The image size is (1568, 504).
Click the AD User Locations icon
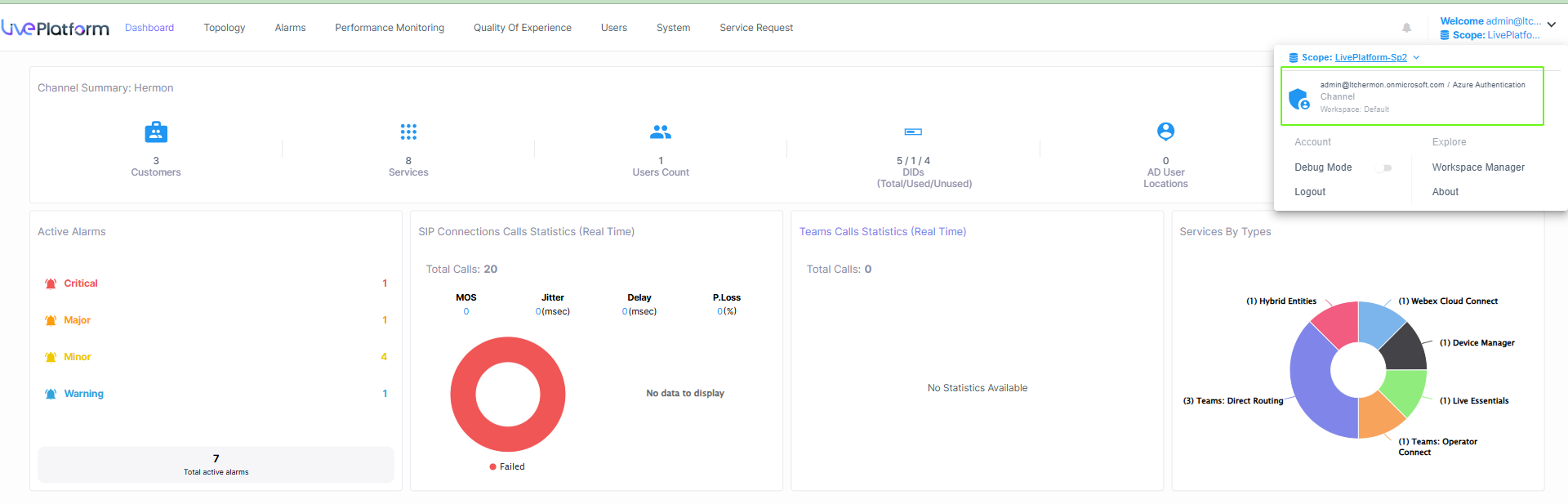1165,132
